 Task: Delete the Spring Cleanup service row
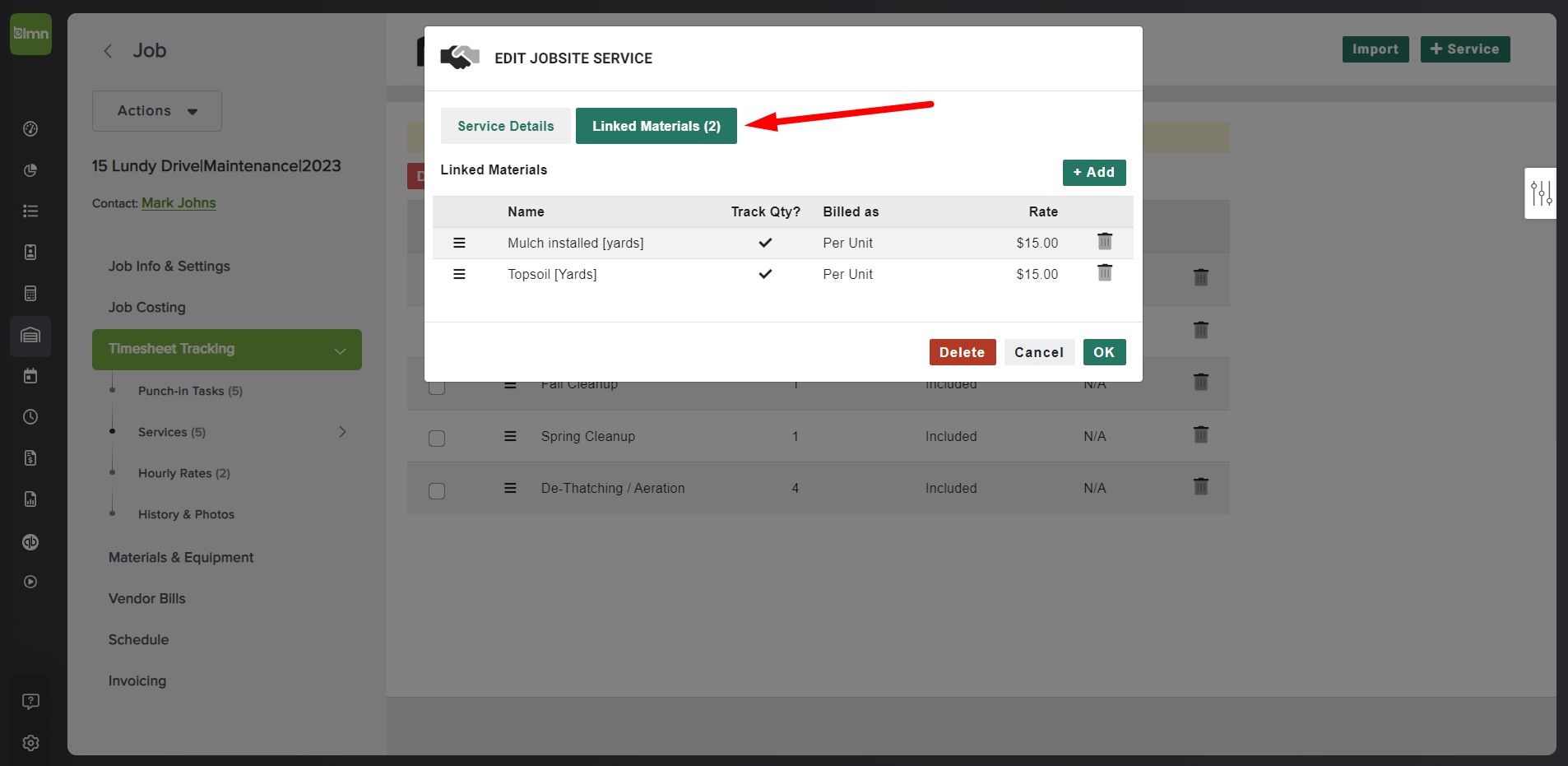pyautogui.click(x=1201, y=434)
